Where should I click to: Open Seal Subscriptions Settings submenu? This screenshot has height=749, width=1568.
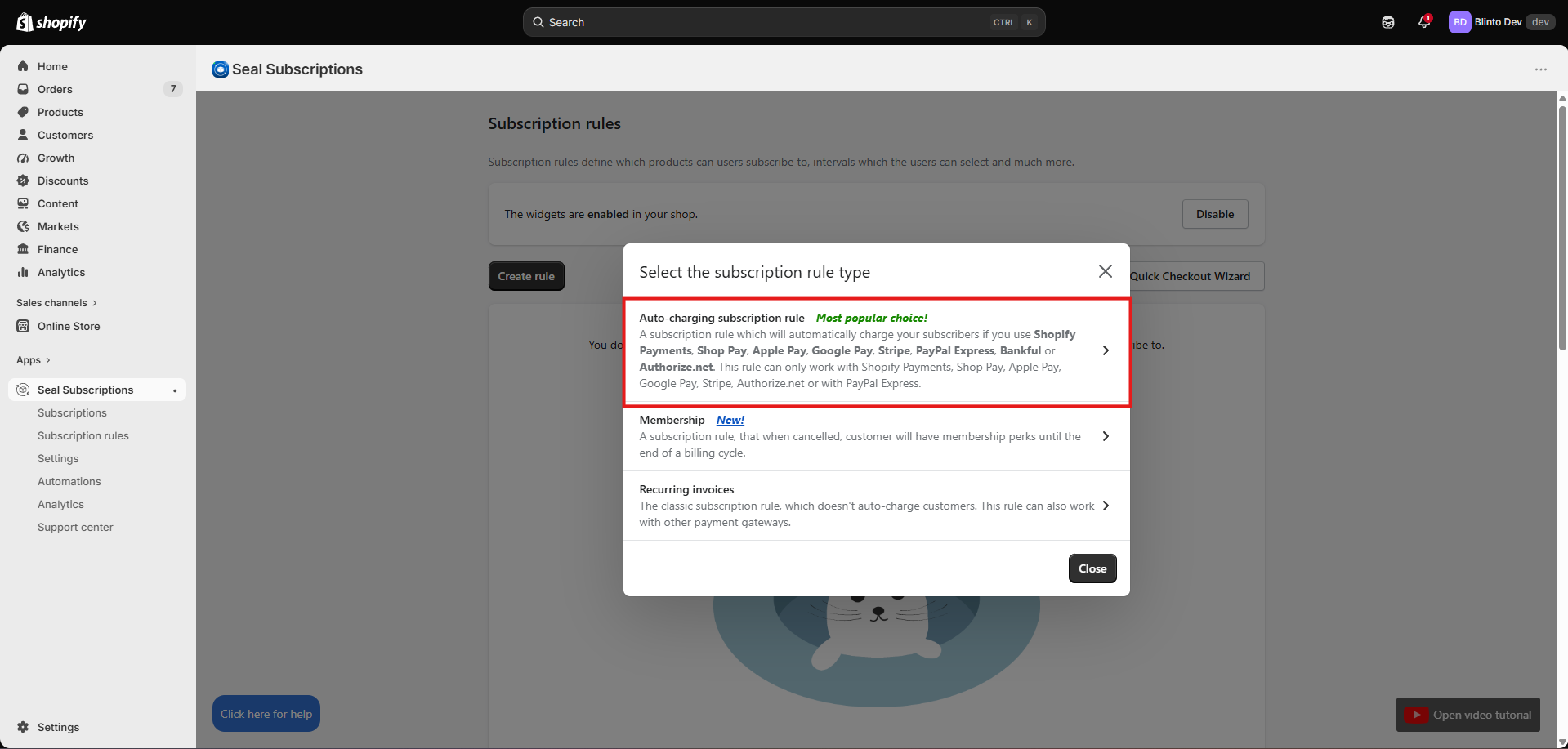[x=58, y=458]
